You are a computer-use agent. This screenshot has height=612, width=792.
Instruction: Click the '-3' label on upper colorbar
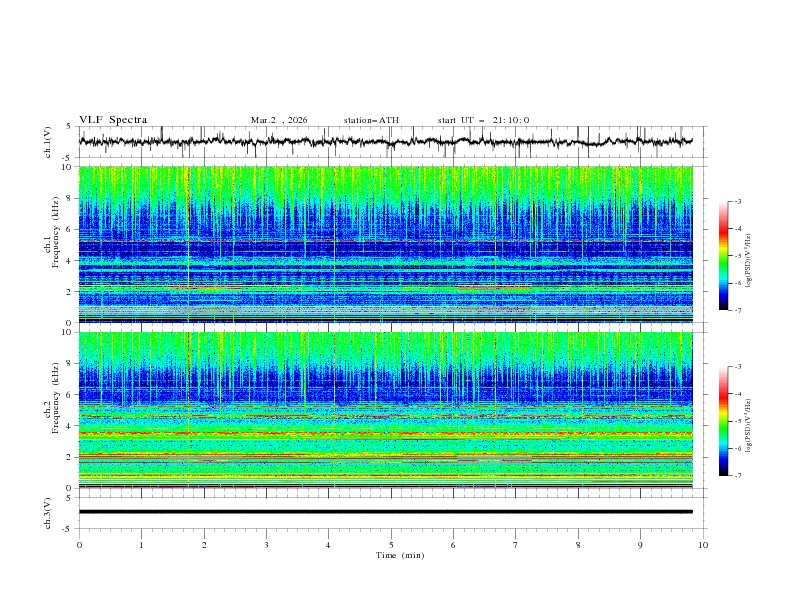tap(738, 201)
